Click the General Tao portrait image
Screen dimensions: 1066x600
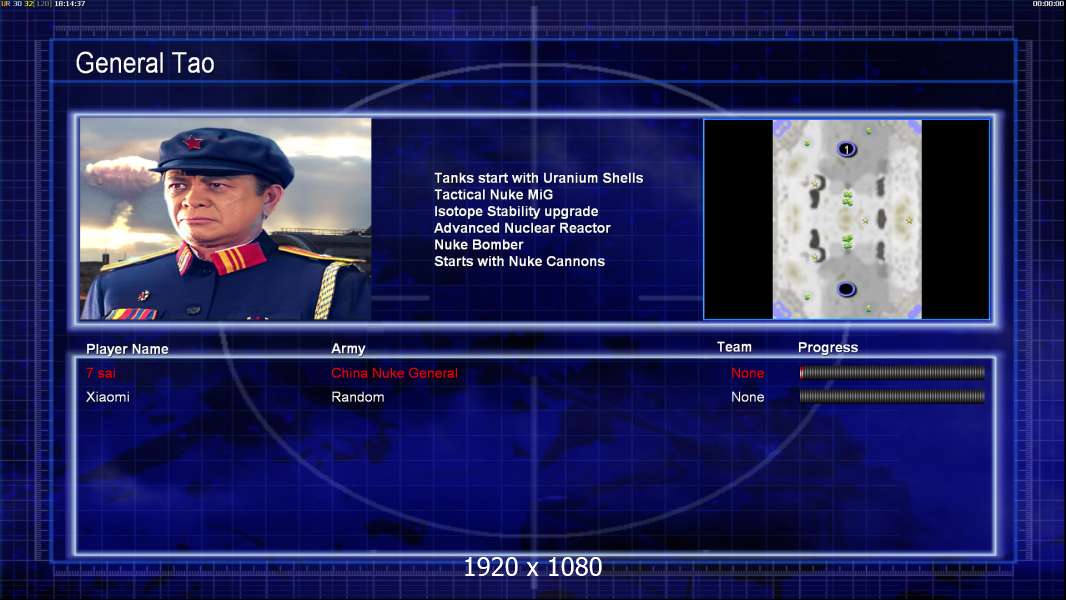coord(226,219)
